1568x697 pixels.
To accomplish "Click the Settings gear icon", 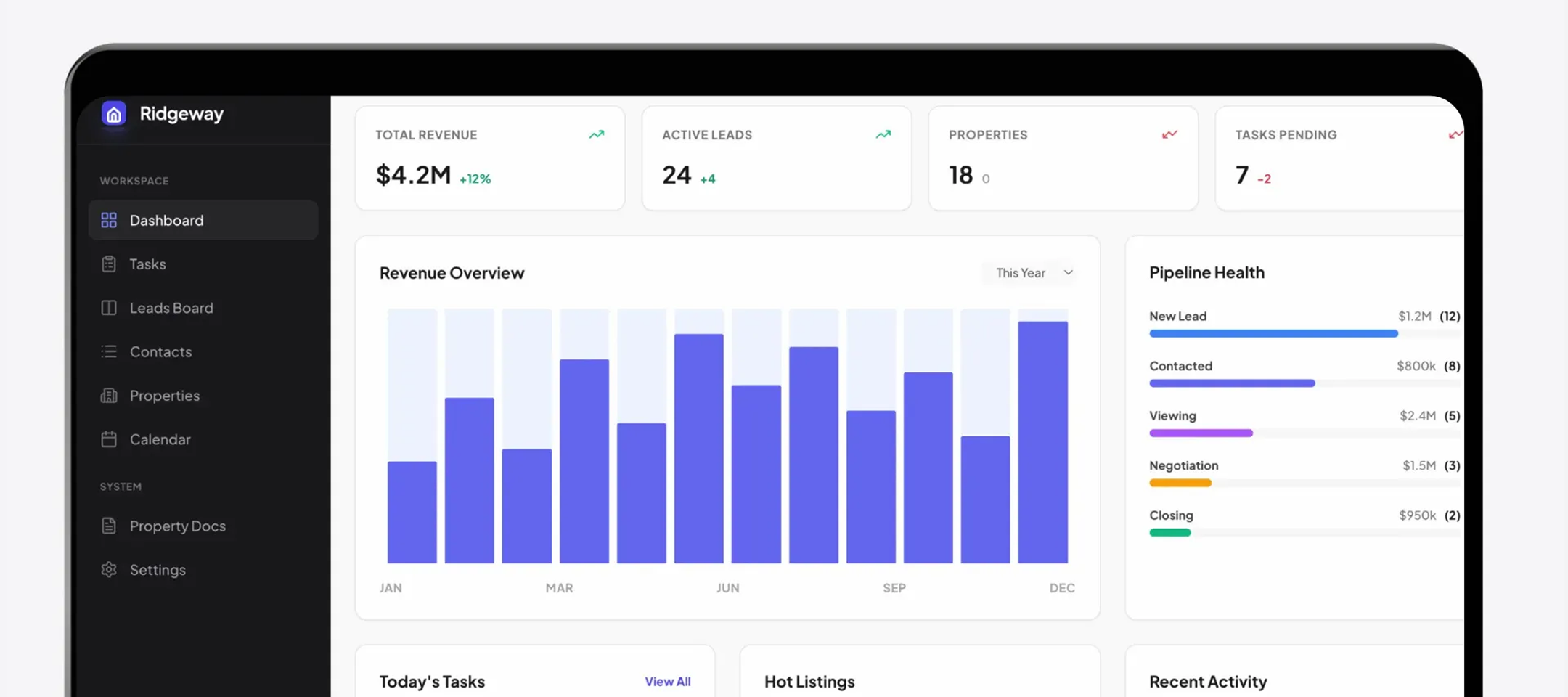I will point(109,570).
